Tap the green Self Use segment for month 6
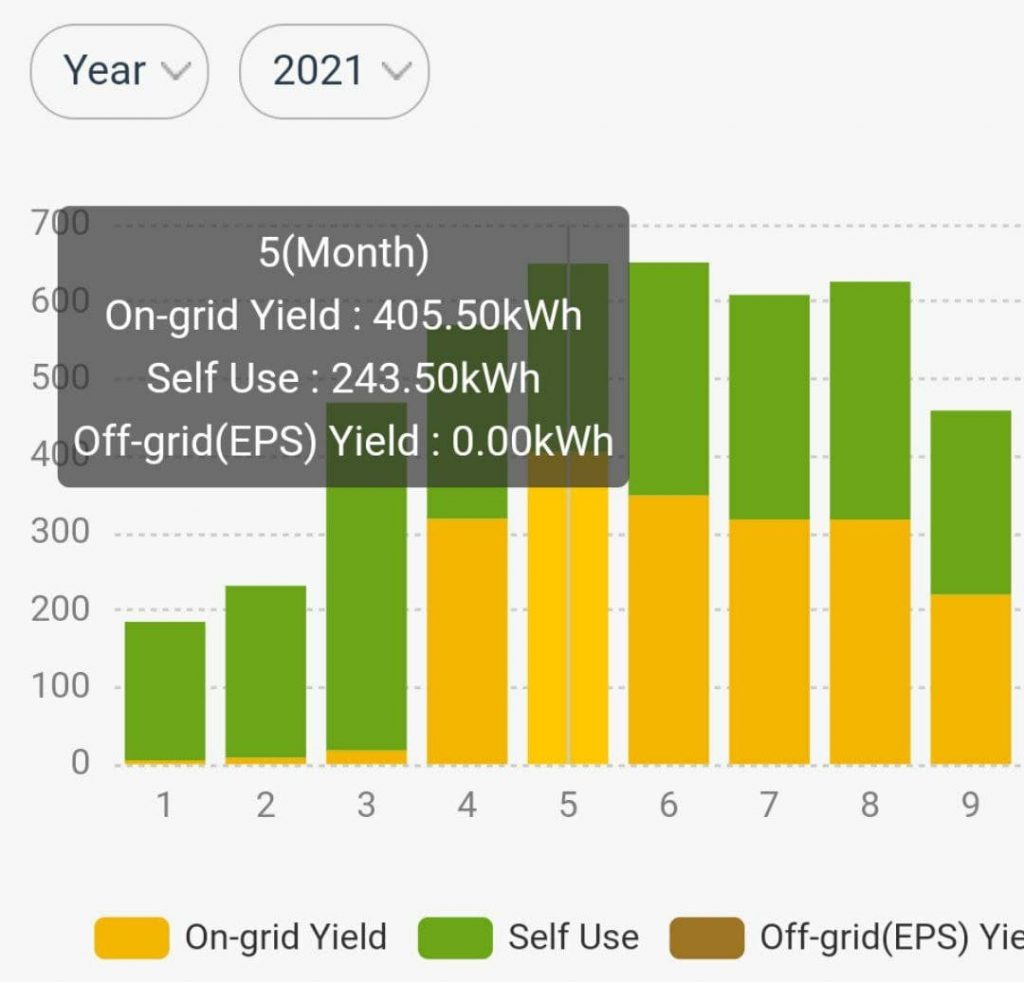Screen dimensions: 1024x982 668,380
